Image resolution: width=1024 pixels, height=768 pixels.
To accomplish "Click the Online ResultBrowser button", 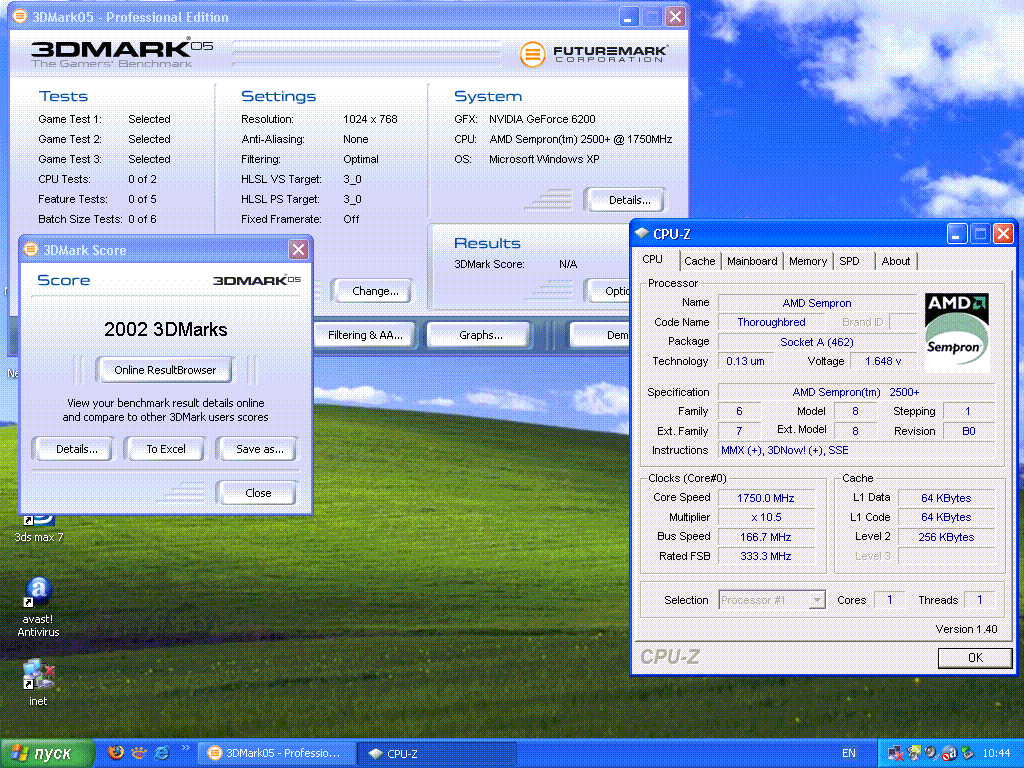I will 165,370.
